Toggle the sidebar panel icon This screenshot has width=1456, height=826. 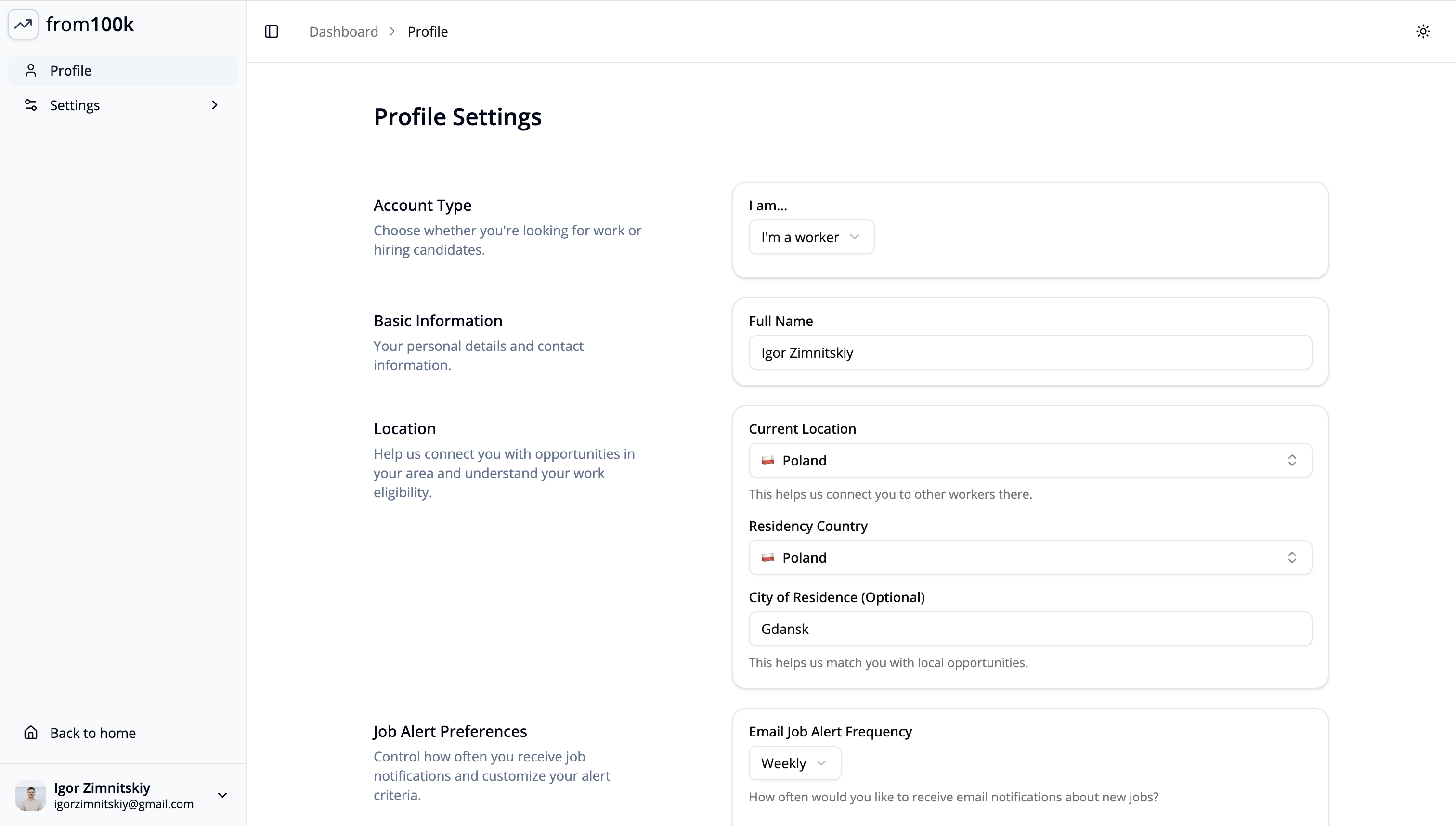coord(272,32)
